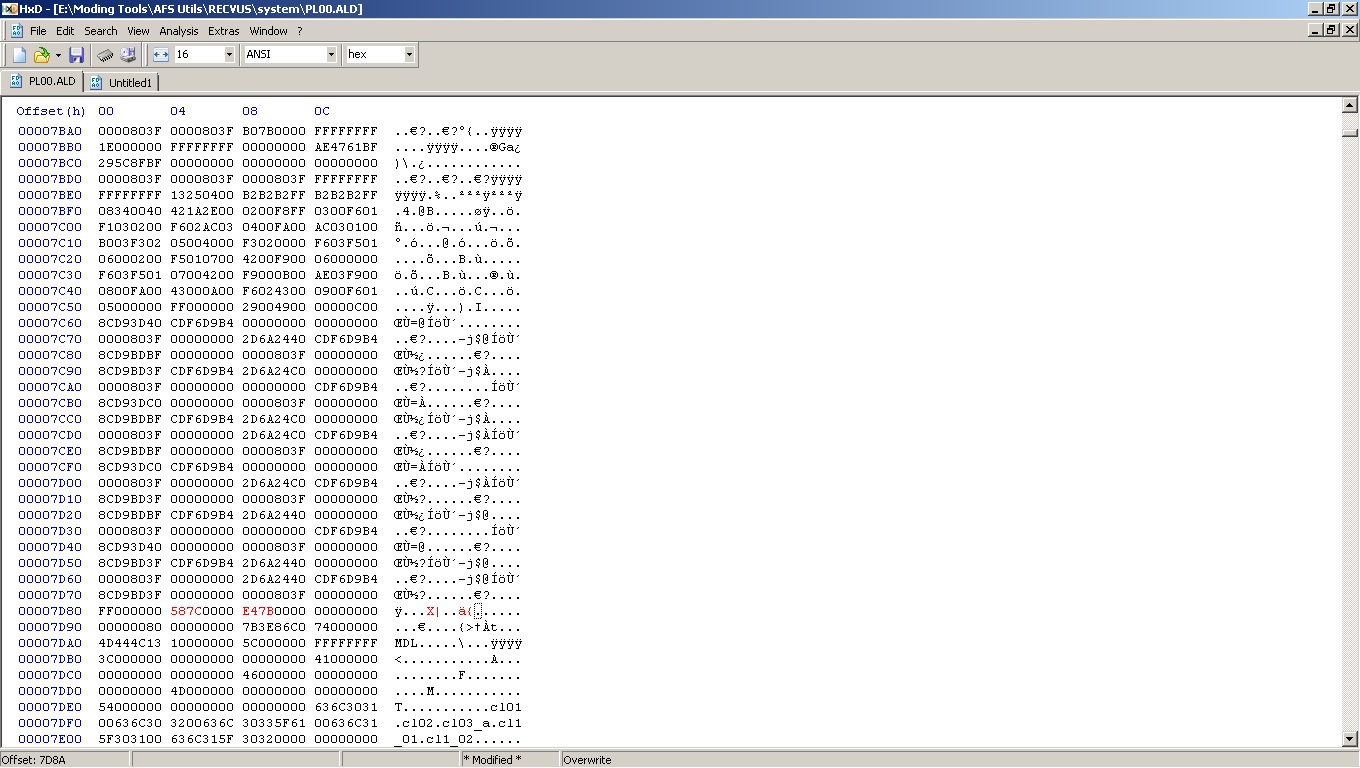
Task: Open the hex offset base dropdown
Action: pyautogui.click(x=409, y=55)
